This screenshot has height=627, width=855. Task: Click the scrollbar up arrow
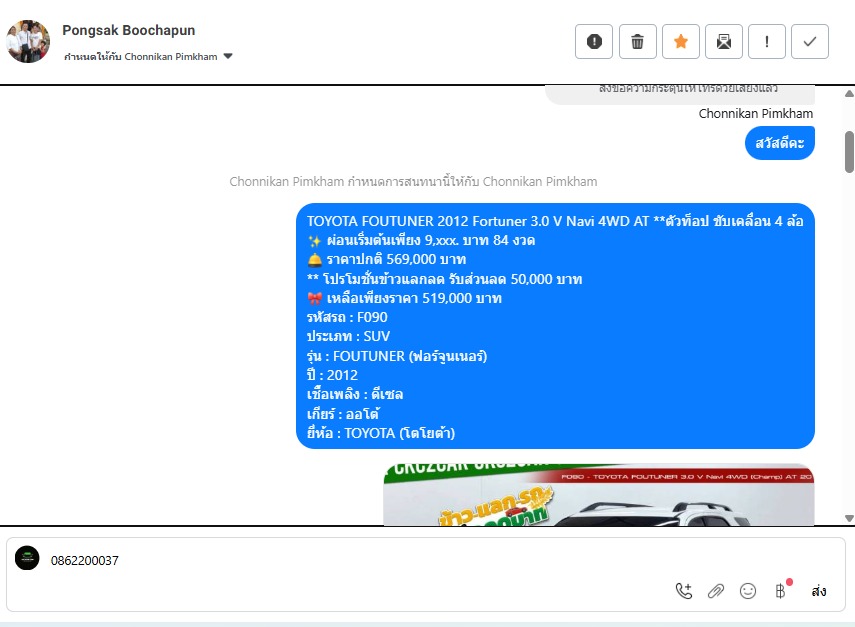click(x=849, y=94)
